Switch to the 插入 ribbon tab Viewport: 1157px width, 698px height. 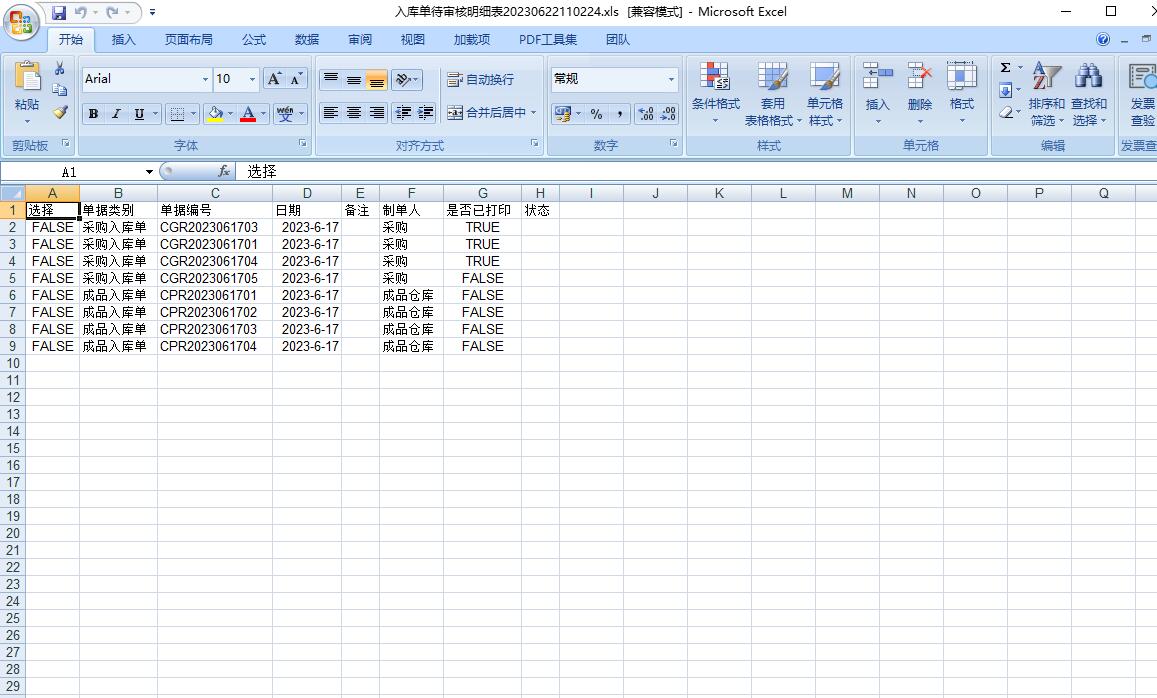pos(124,40)
